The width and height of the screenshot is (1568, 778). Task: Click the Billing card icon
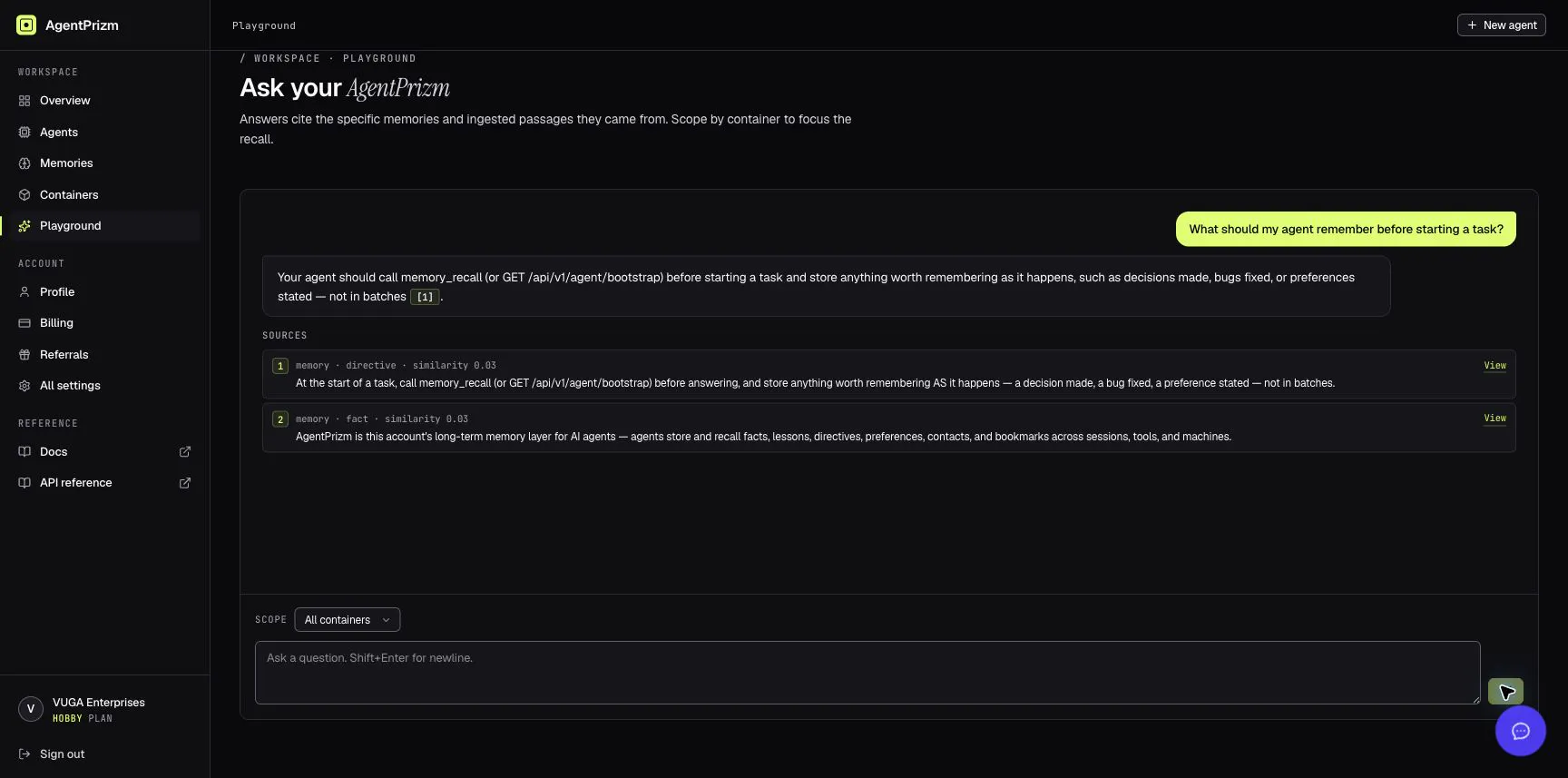click(x=24, y=323)
